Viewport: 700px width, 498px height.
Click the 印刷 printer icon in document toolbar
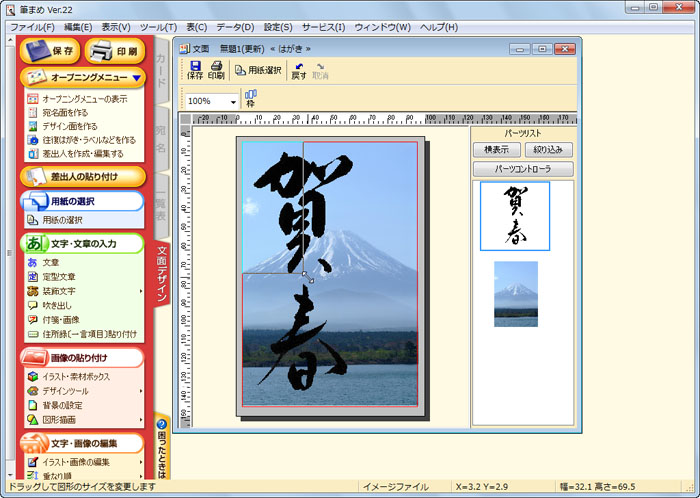click(216, 70)
